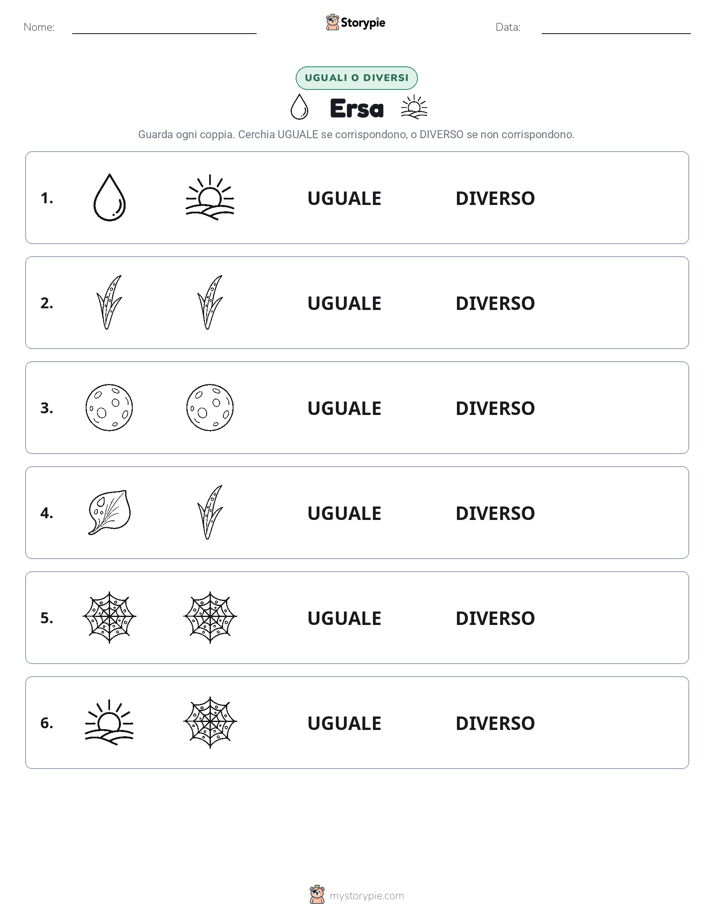The image size is (714, 924).
Task: Click the grass blade icon in row 4
Action: (x=210, y=512)
